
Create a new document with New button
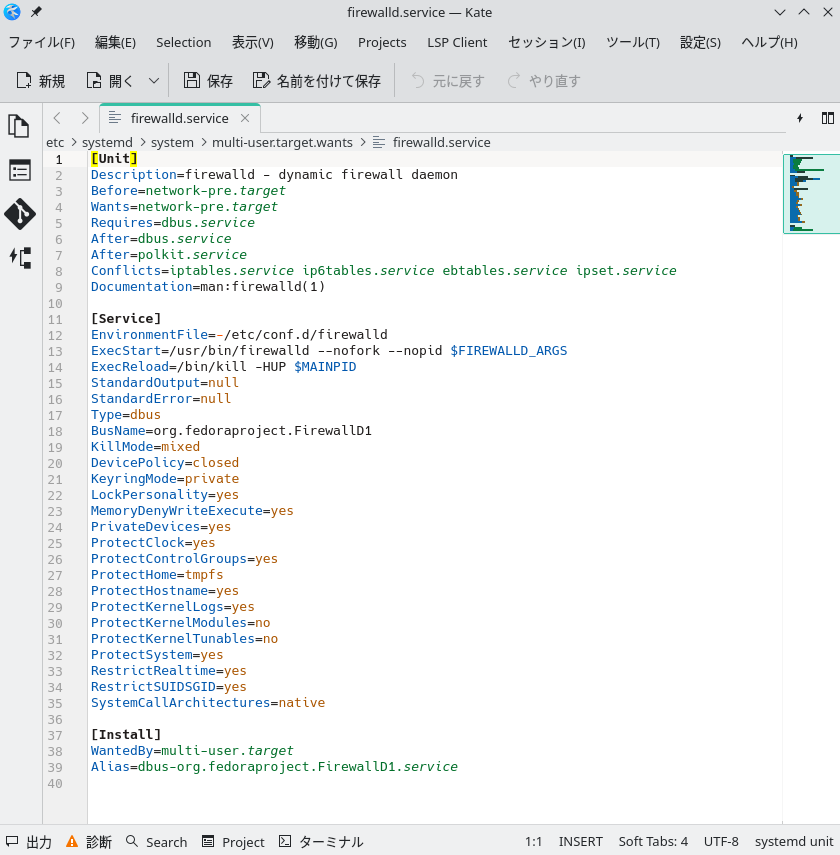[41, 81]
